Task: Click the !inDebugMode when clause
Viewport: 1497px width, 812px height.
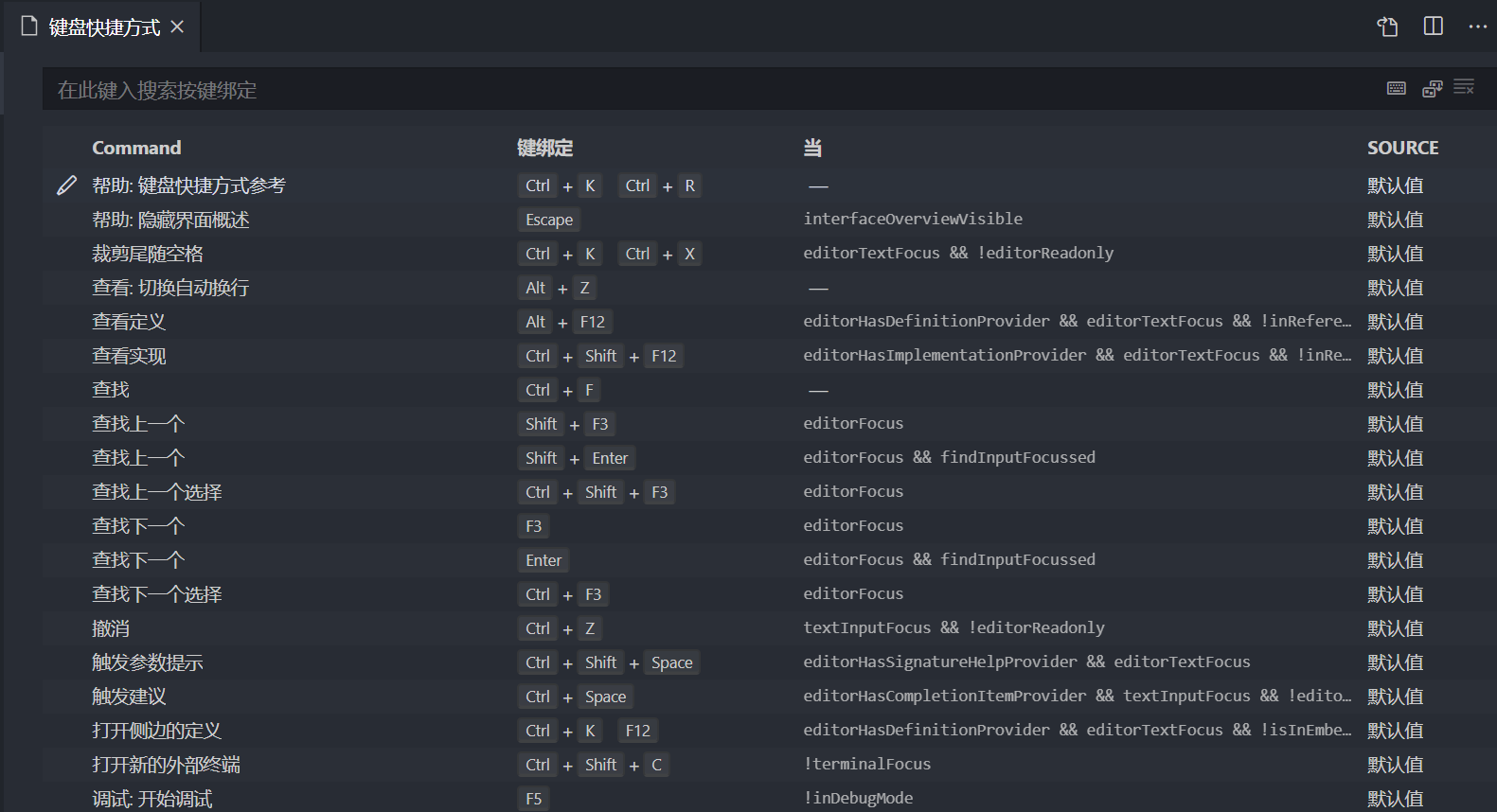Action: click(x=858, y=798)
